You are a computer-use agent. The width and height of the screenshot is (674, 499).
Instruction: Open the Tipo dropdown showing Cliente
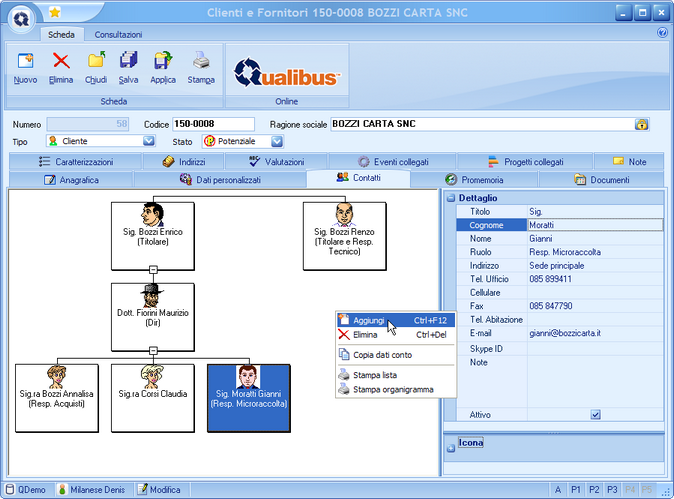[149, 142]
